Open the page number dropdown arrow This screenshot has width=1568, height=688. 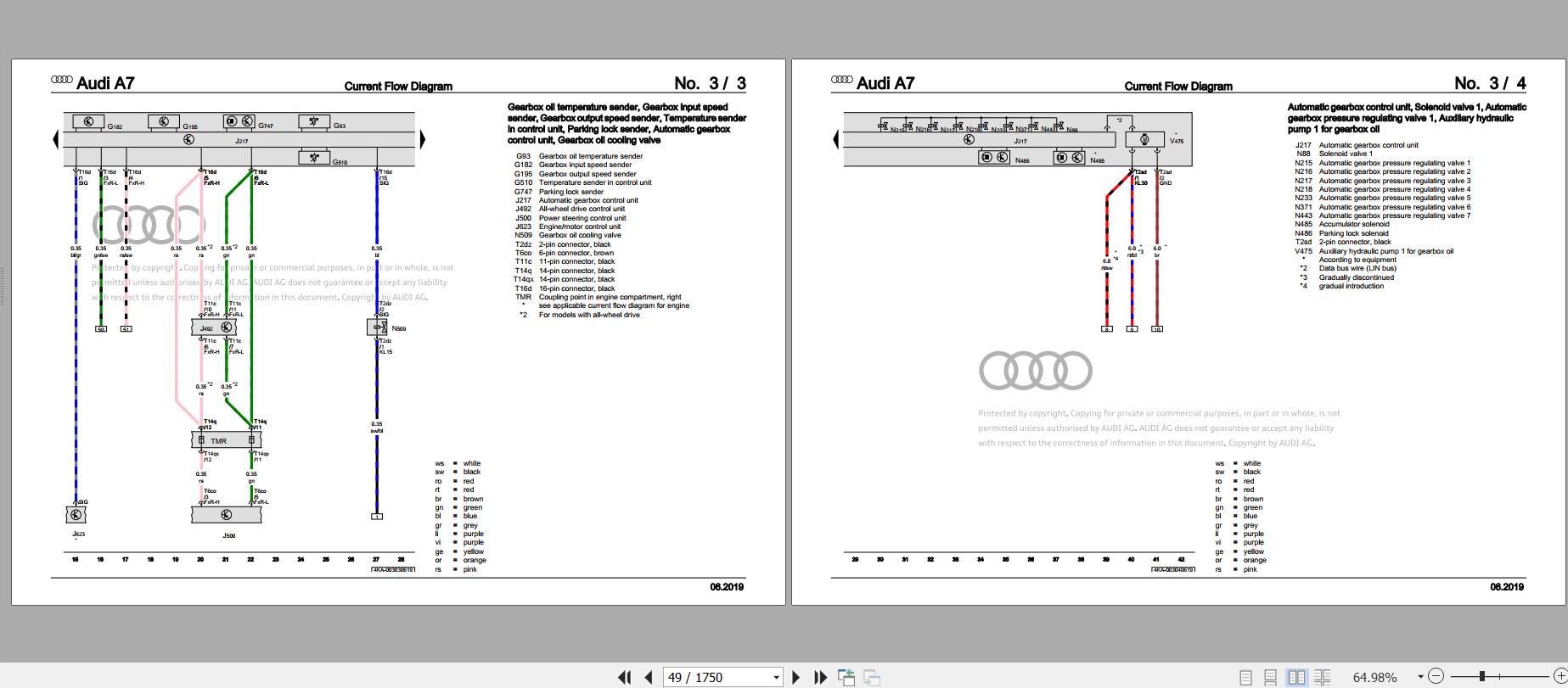click(776, 677)
